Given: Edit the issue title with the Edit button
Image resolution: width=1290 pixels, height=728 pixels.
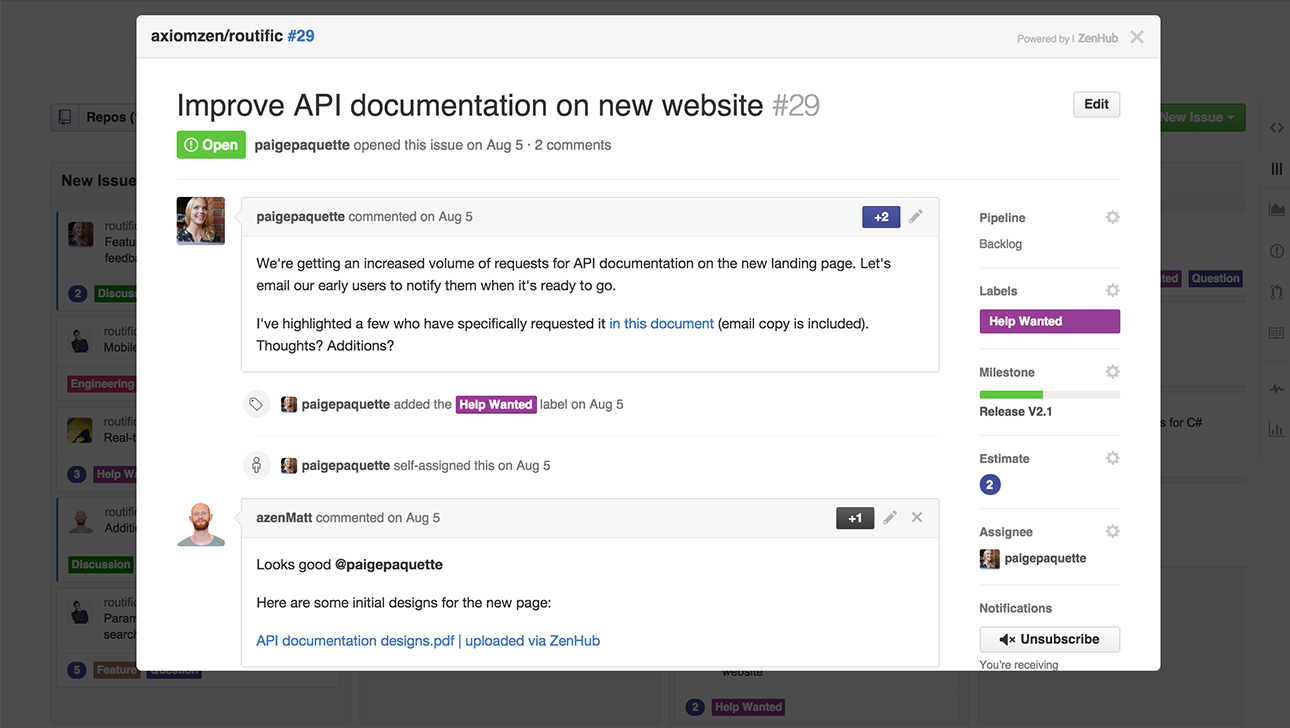Looking at the screenshot, I should coord(1096,104).
